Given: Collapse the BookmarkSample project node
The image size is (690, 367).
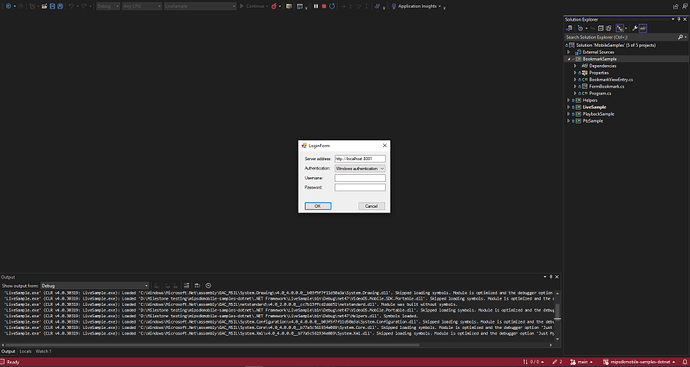Looking at the screenshot, I should click(569, 59).
